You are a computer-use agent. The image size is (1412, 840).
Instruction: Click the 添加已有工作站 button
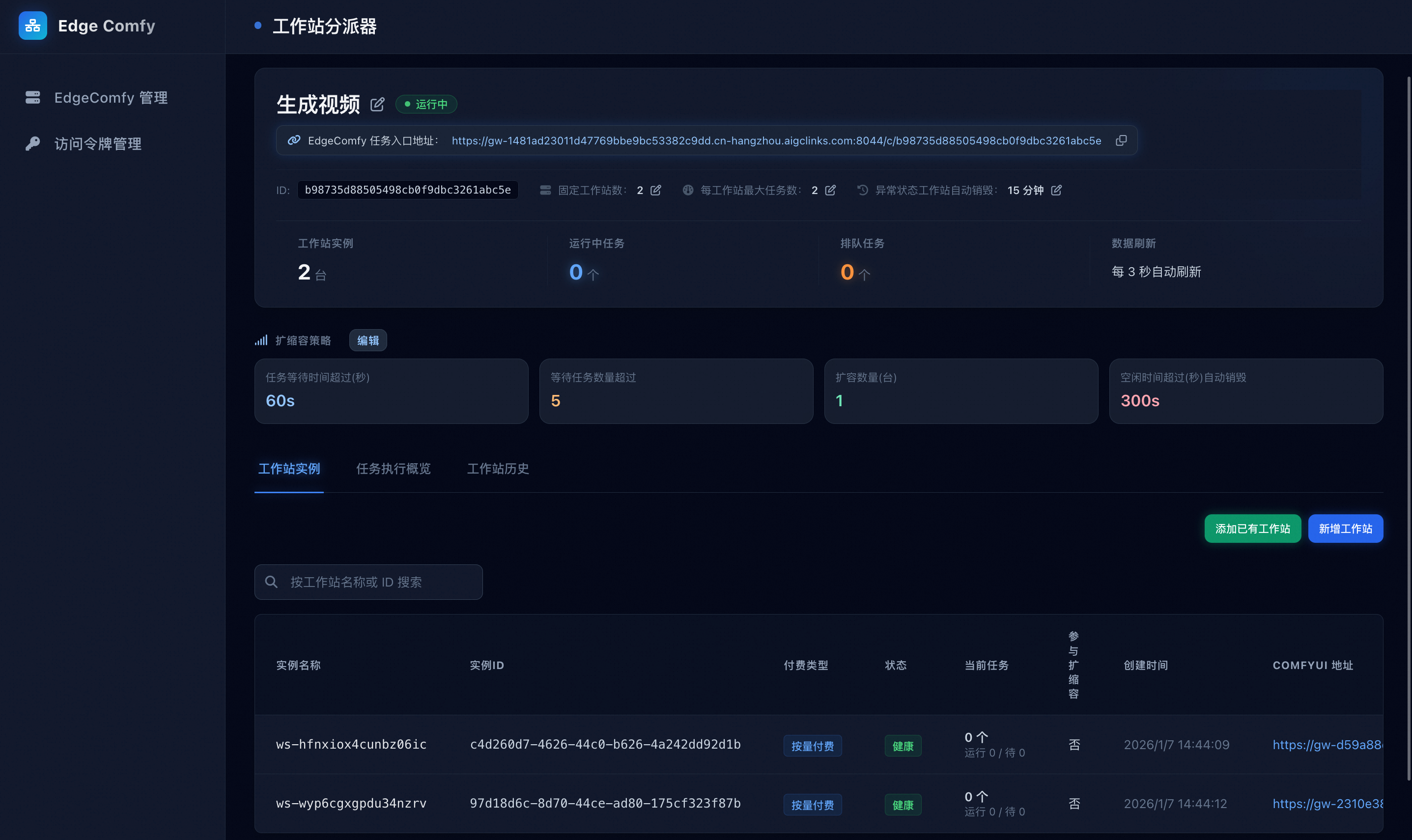(x=1252, y=529)
